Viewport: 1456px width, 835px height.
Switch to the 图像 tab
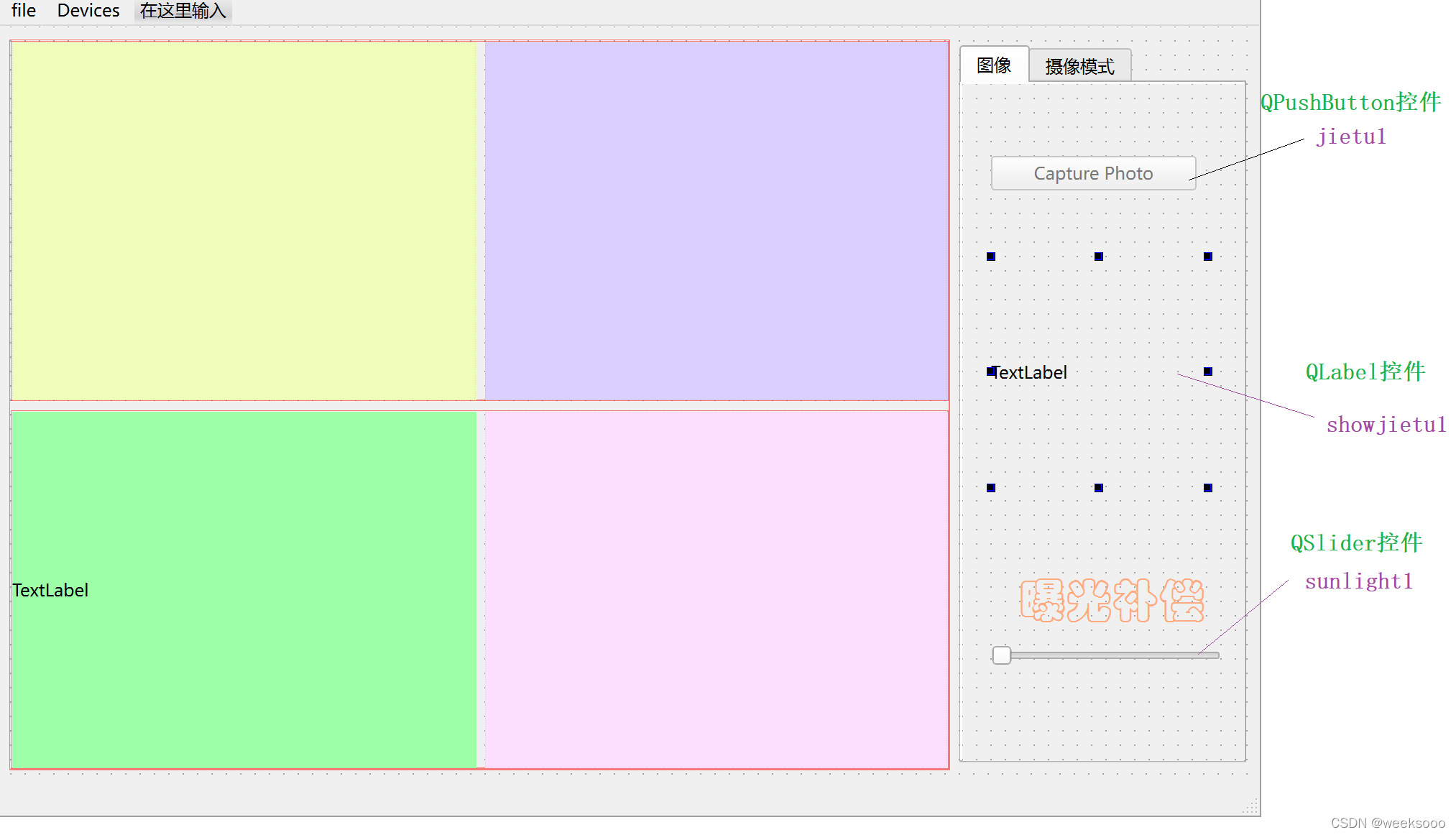pos(993,65)
